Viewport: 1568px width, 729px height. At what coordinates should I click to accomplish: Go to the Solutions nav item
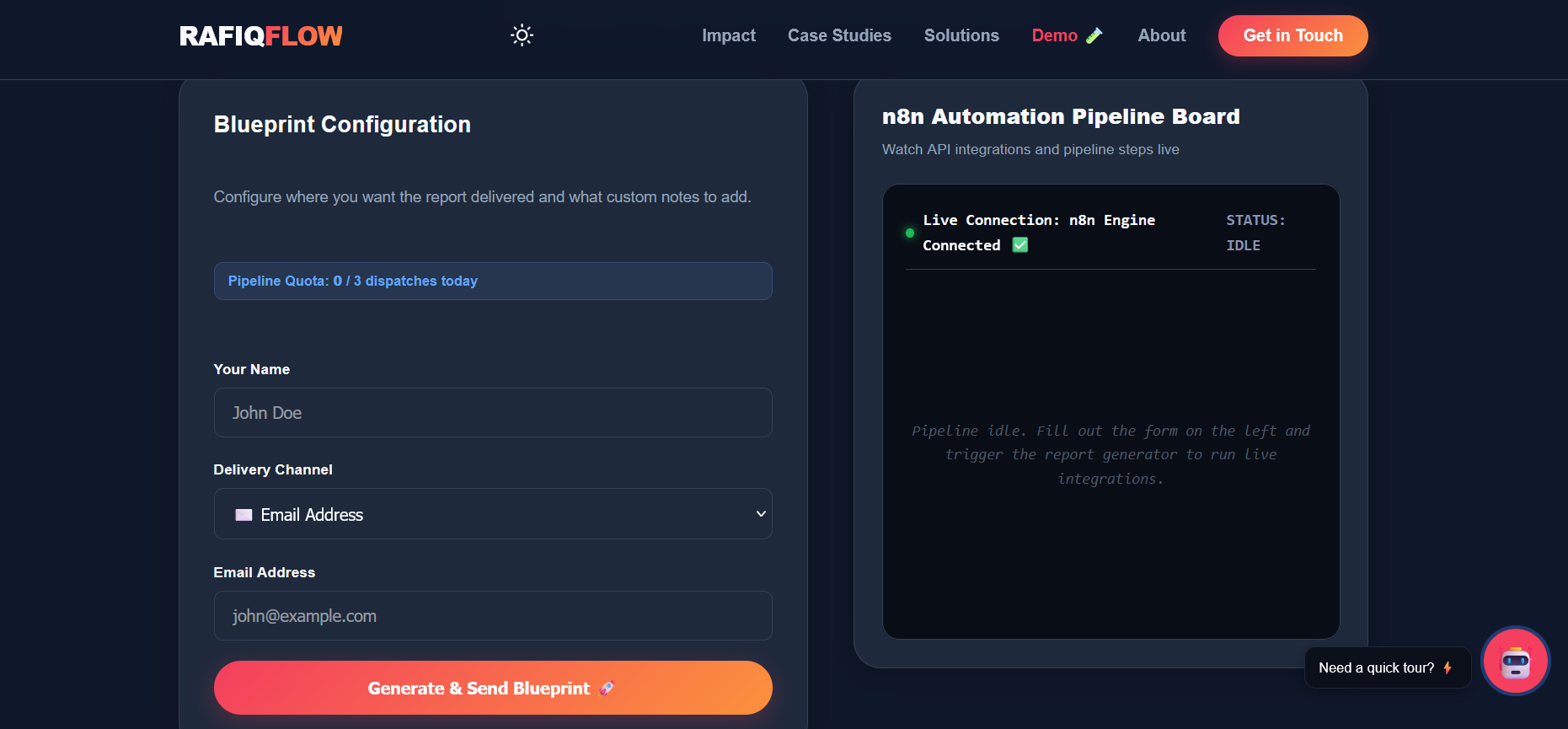[961, 35]
